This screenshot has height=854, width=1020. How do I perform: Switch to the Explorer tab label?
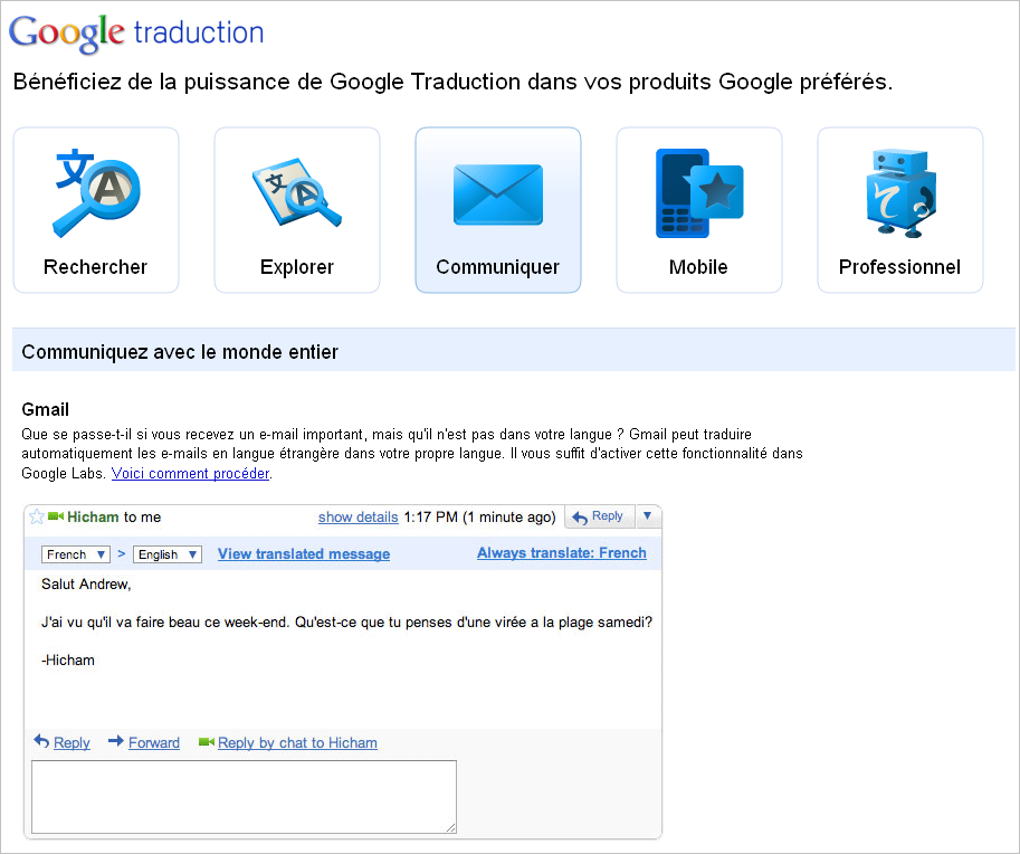tap(297, 267)
